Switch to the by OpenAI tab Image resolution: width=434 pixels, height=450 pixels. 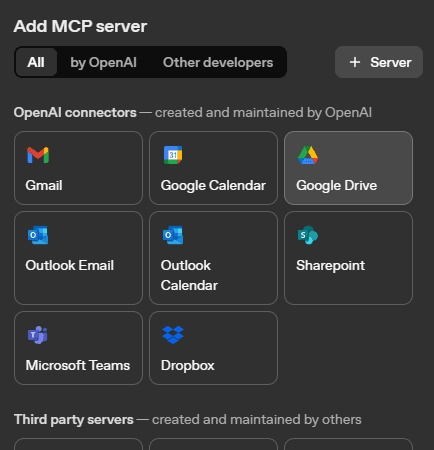click(x=103, y=62)
